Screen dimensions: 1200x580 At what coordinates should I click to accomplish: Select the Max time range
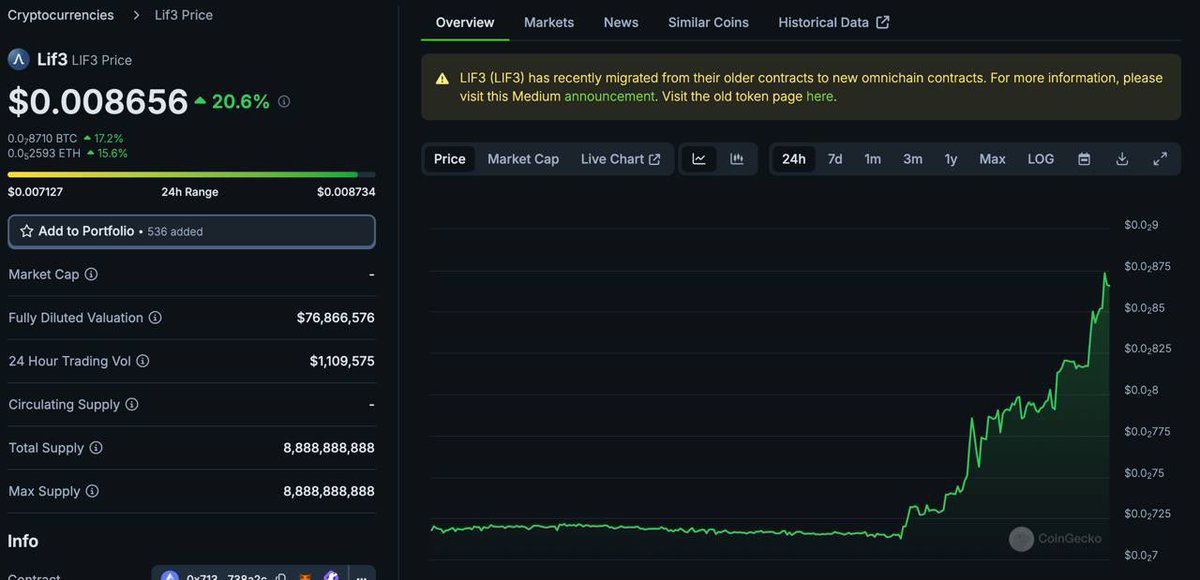993,159
